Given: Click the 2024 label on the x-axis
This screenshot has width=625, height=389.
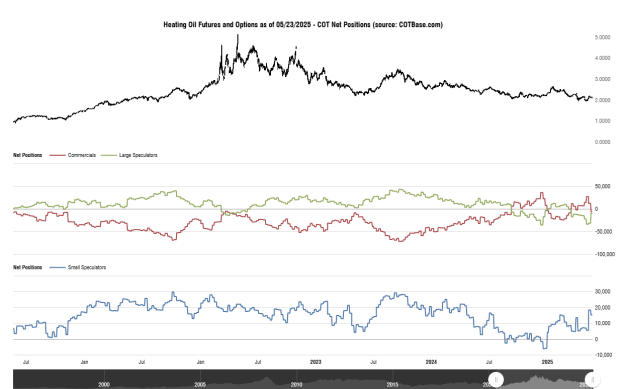Looking at the screenshot, I should (x=431, y=362).
